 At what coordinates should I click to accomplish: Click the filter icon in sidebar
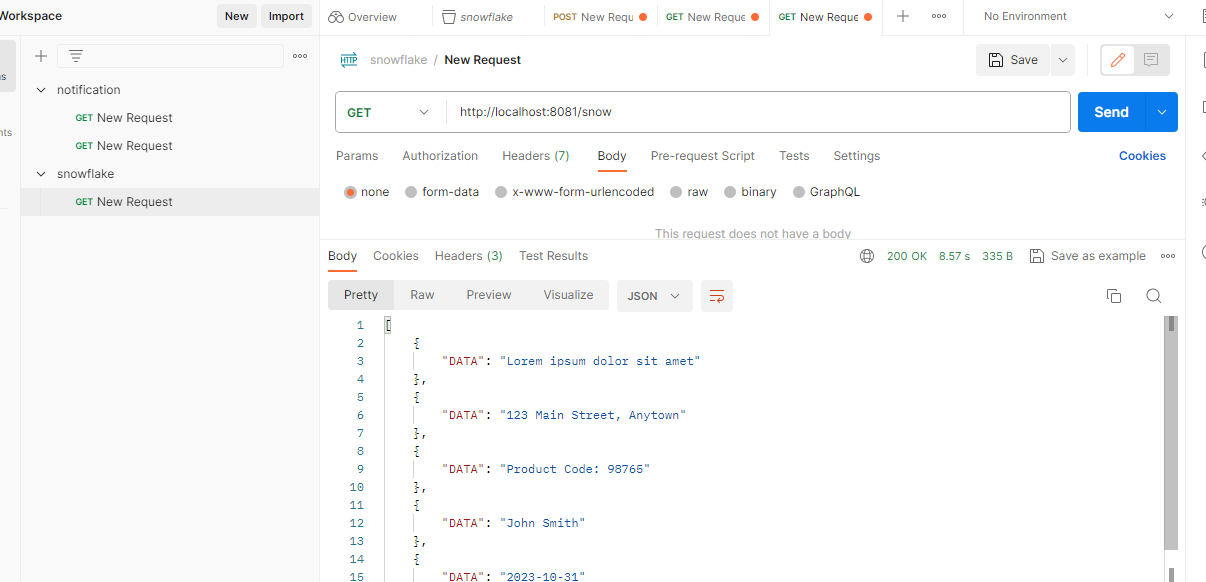(76, 56)
